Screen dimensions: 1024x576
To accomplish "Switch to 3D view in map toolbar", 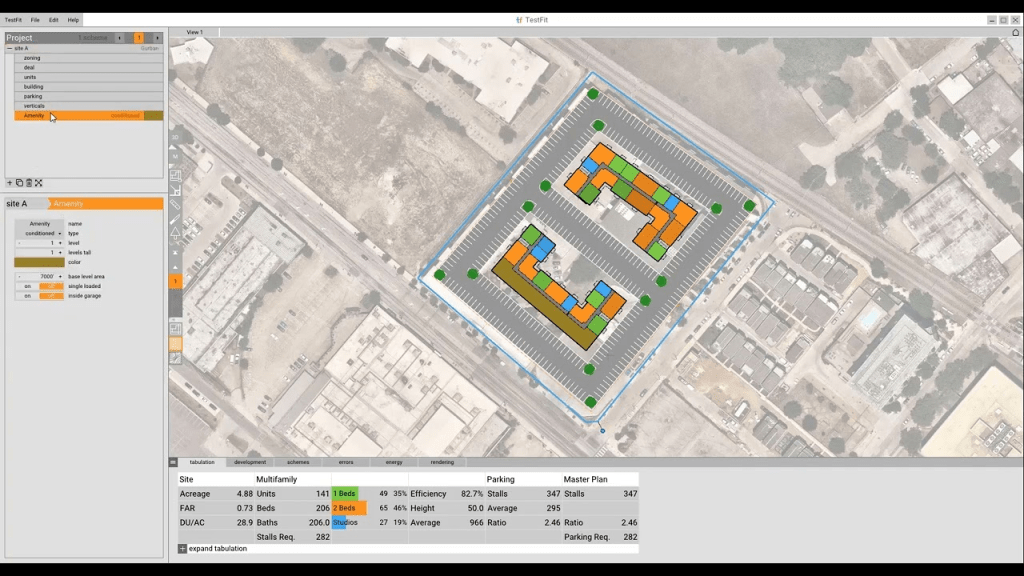I will [x=175, y=137].
